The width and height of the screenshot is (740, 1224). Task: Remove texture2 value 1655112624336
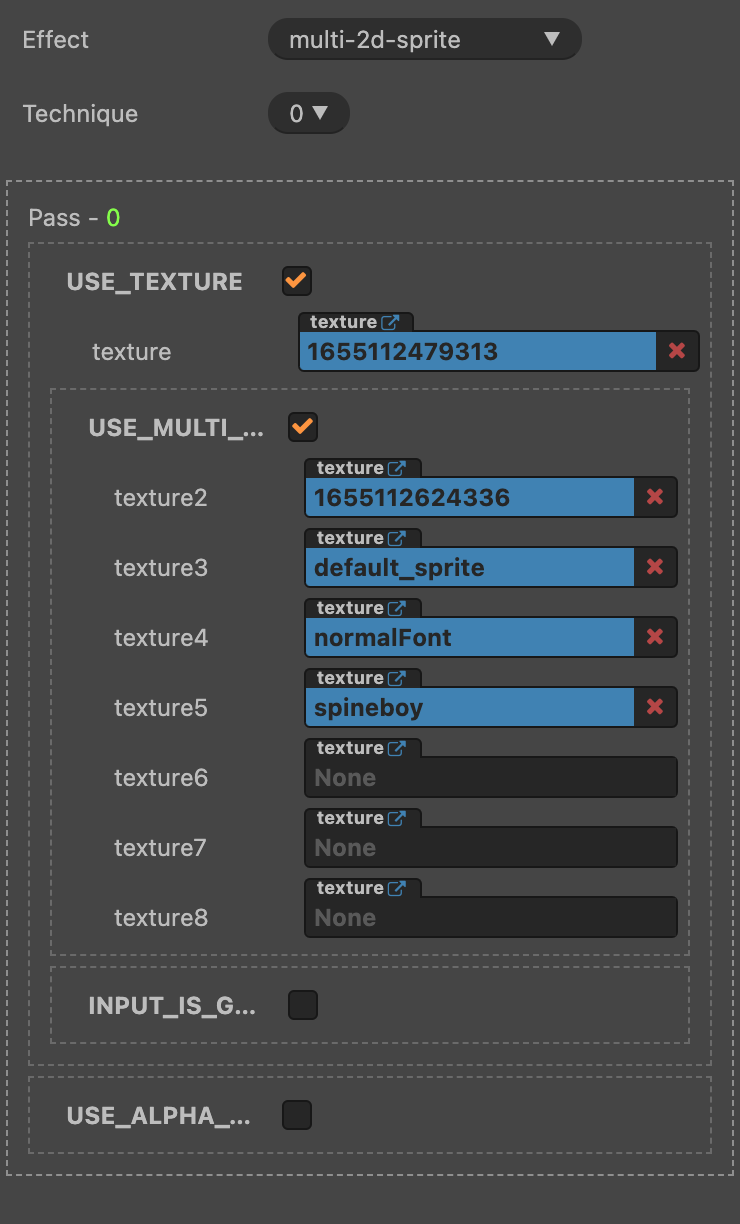tap(655, 497)
